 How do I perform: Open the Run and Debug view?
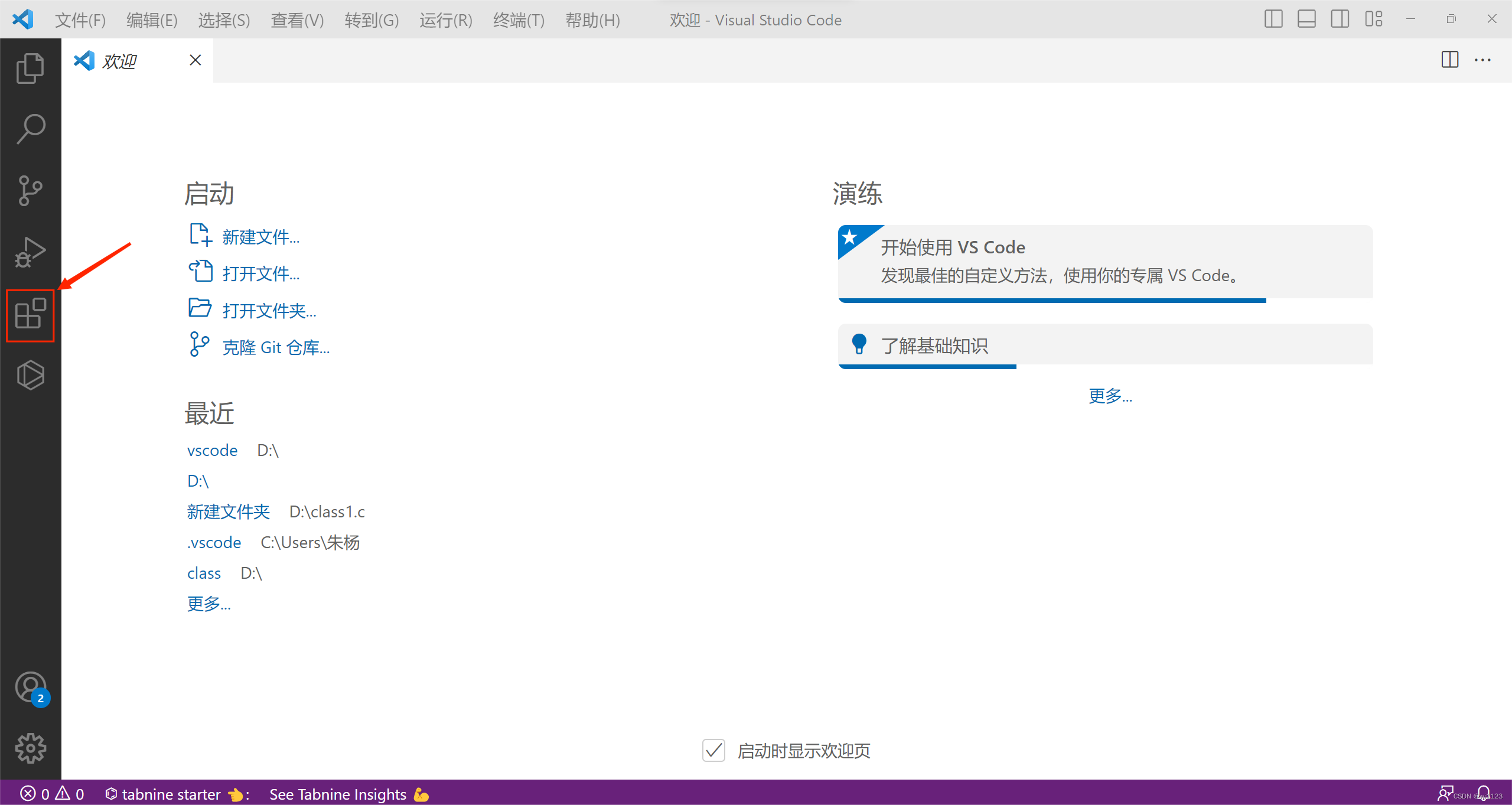click(x=30, y=252)
